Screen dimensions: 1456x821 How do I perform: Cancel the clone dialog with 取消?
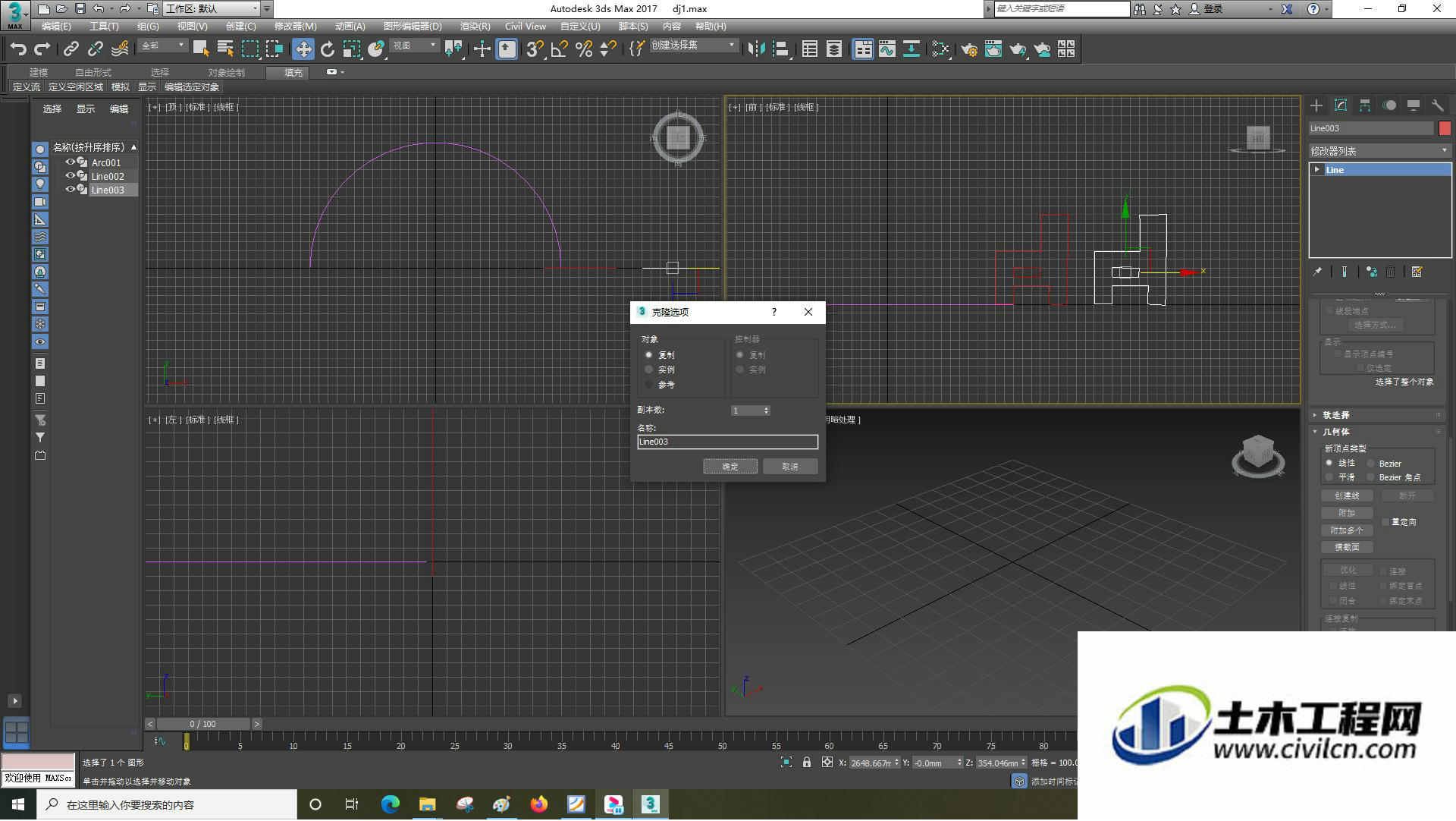[x=790, y=467]
